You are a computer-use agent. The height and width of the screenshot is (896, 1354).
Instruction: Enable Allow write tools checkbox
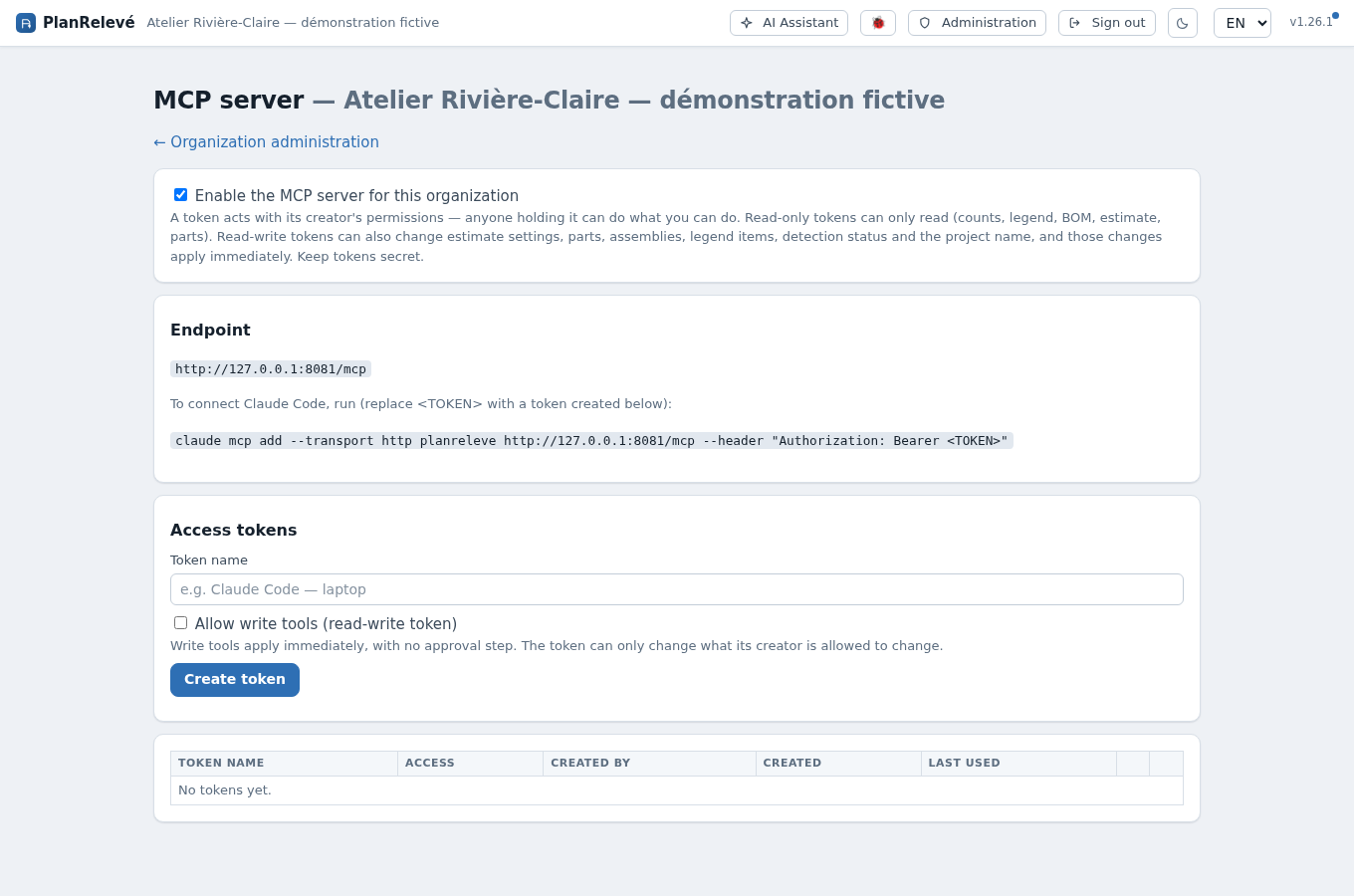[x=180, y=623]
